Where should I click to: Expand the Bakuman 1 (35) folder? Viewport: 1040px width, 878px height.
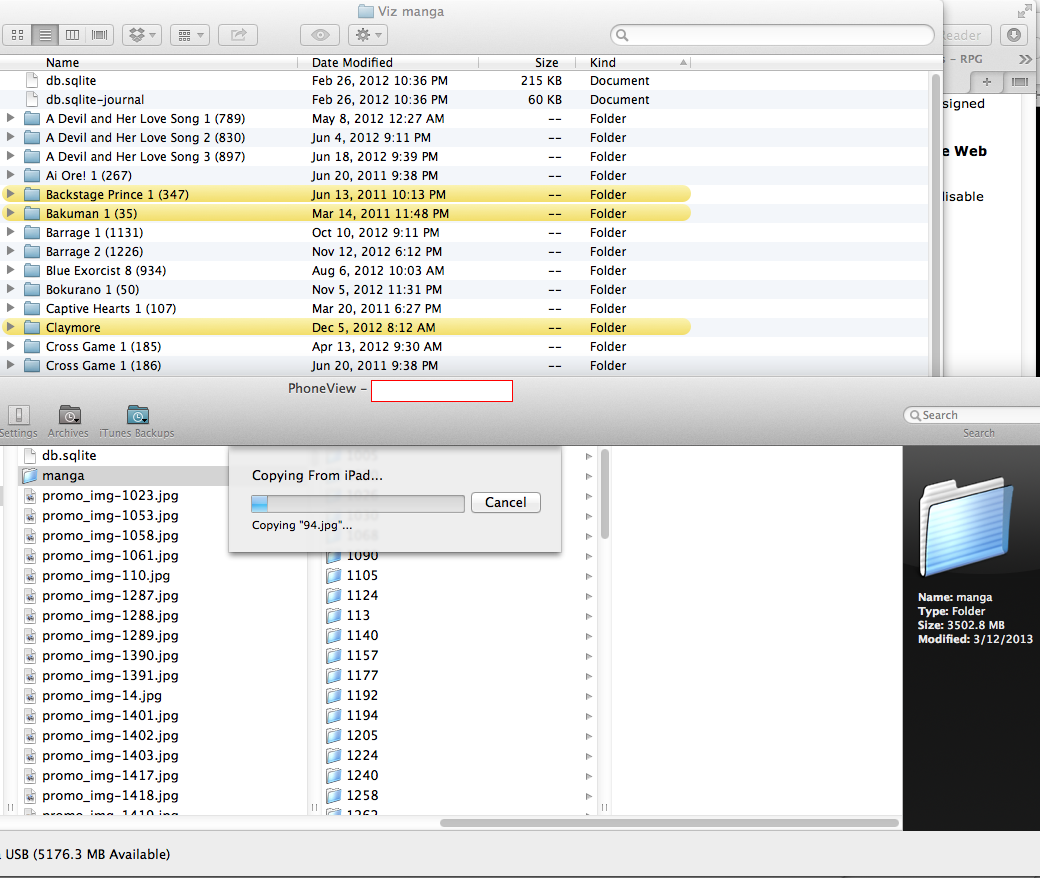[x=11, y=214]
